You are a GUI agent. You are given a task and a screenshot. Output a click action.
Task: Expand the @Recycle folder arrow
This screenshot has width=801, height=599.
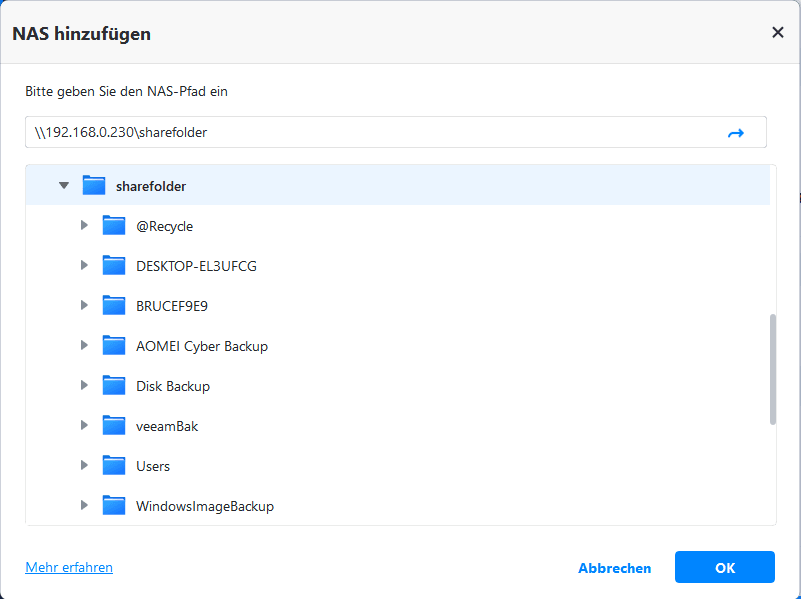tap(84, 226)
